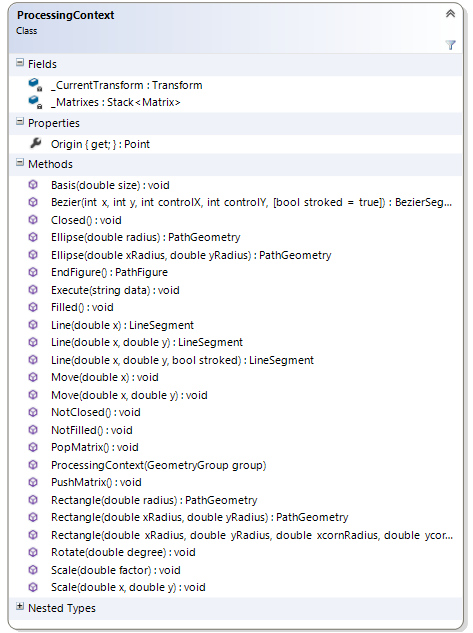Collapse the Properties section
Image resolution: width=473 pixels, height=633 pixels.
tap(20, 122)
